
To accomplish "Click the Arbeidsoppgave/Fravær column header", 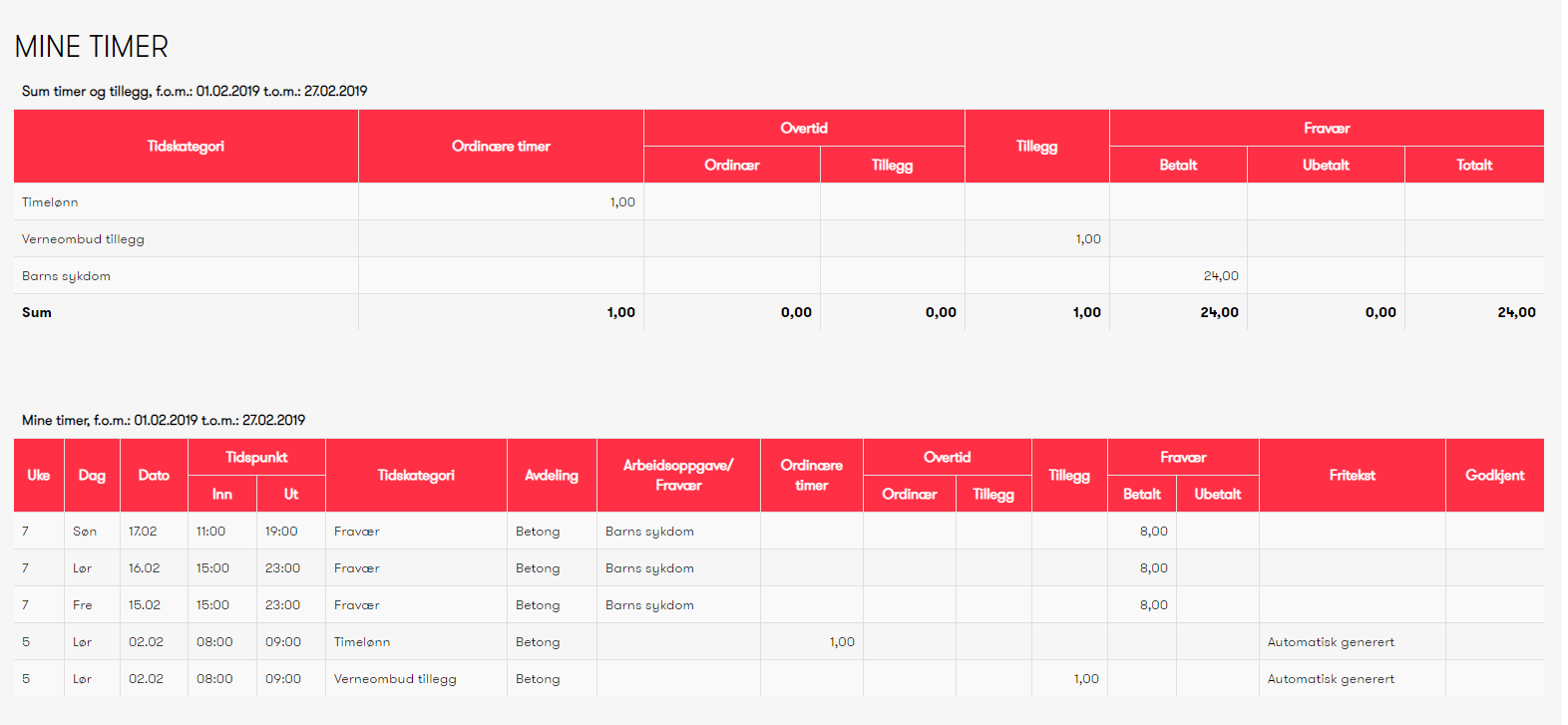I will pyautogui.click(x=678, y=476).
